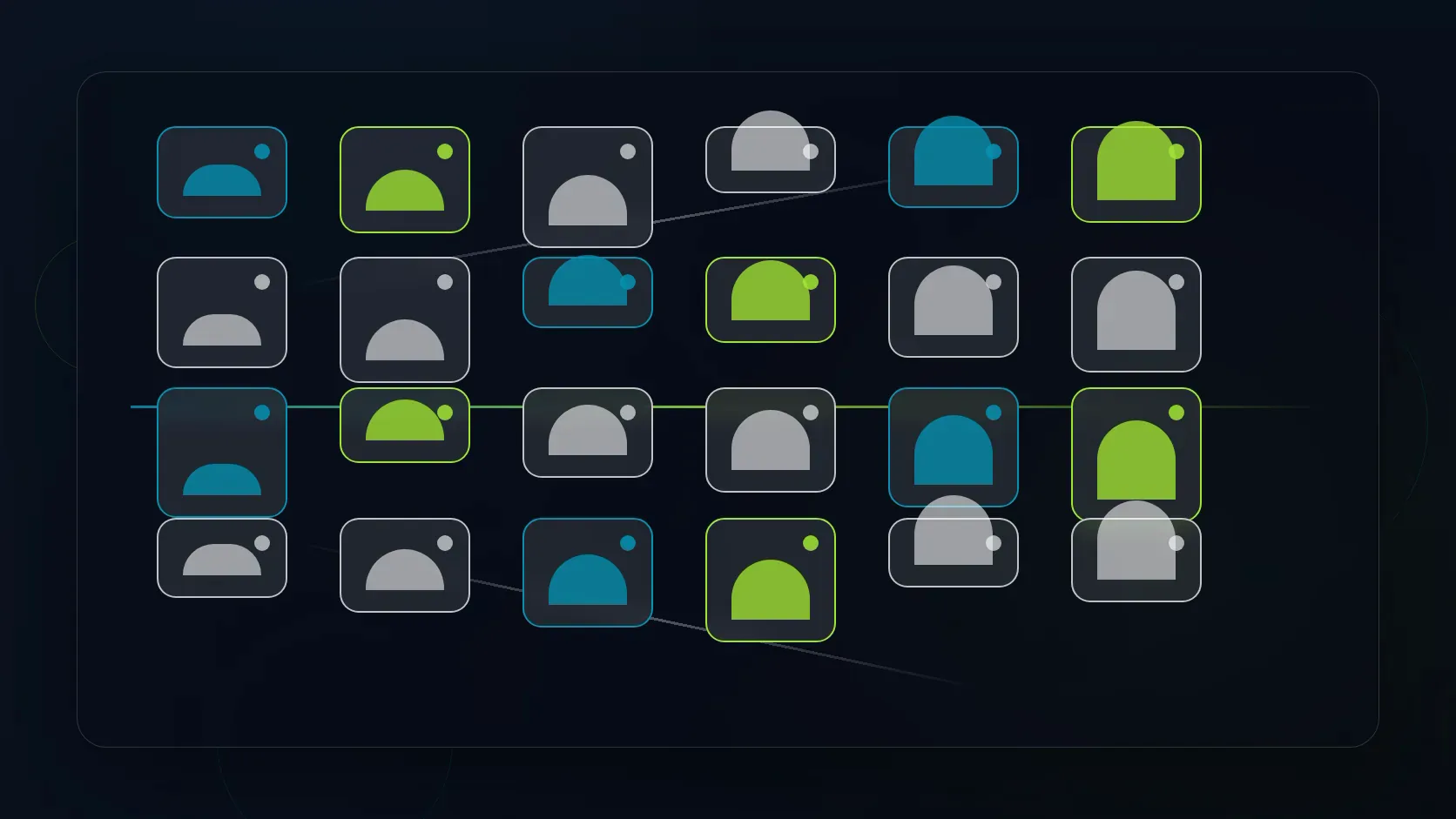Viewport: 1456px width, 819px height.
Task: Click the green dome in the top row's second card
Action: pyautogui.click(x=405, y=191)
